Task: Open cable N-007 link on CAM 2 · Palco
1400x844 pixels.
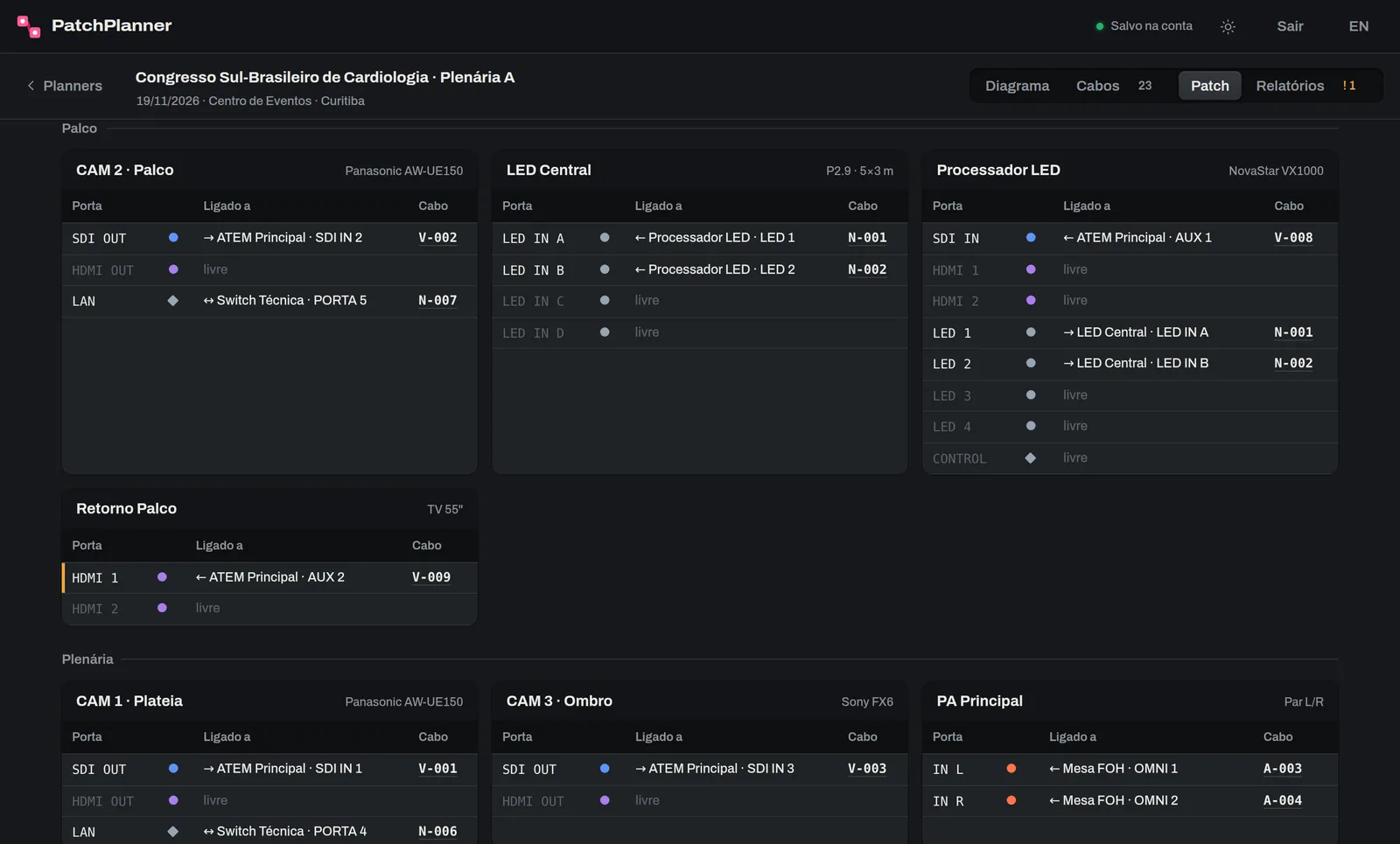Action: point(437,301)
